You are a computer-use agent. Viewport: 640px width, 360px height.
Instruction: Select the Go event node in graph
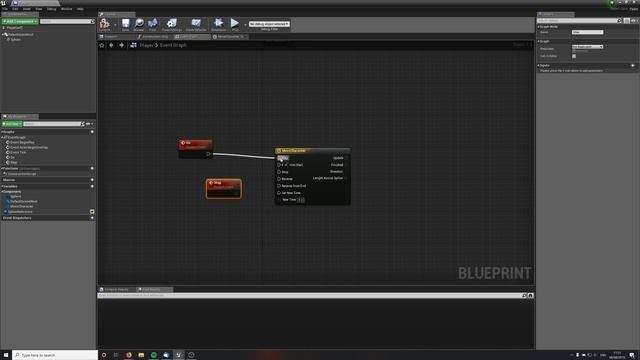point(196,149)
